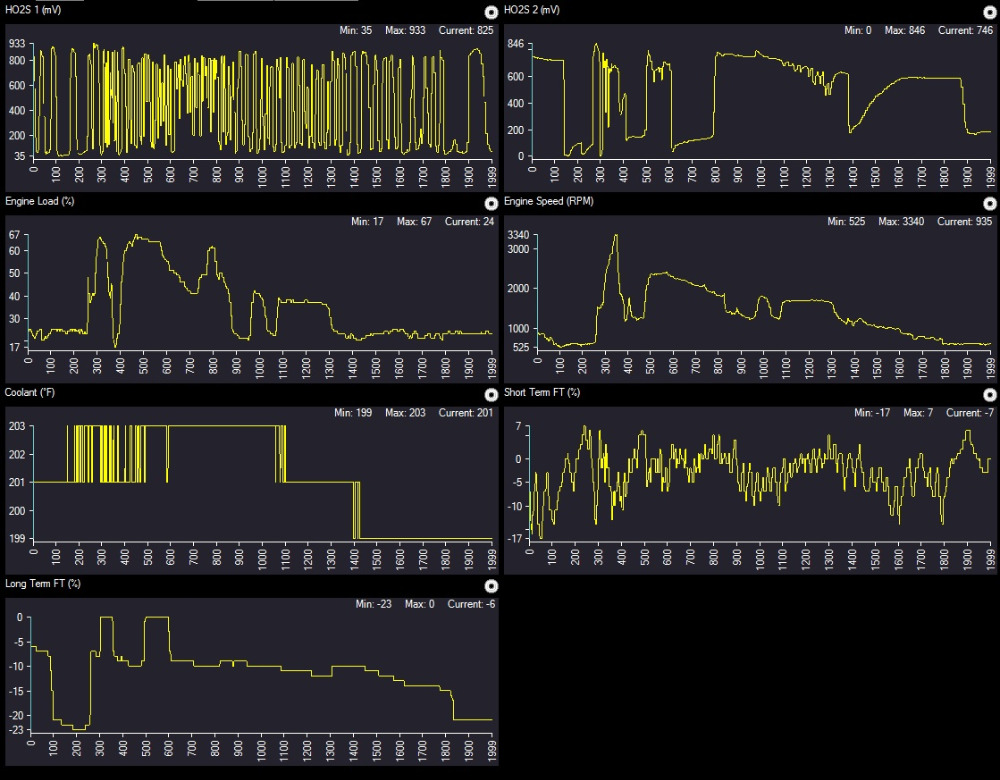Click the HO2S 2 graph options icon
Viewport: 1000px width, 780px height.
[990, 12]
